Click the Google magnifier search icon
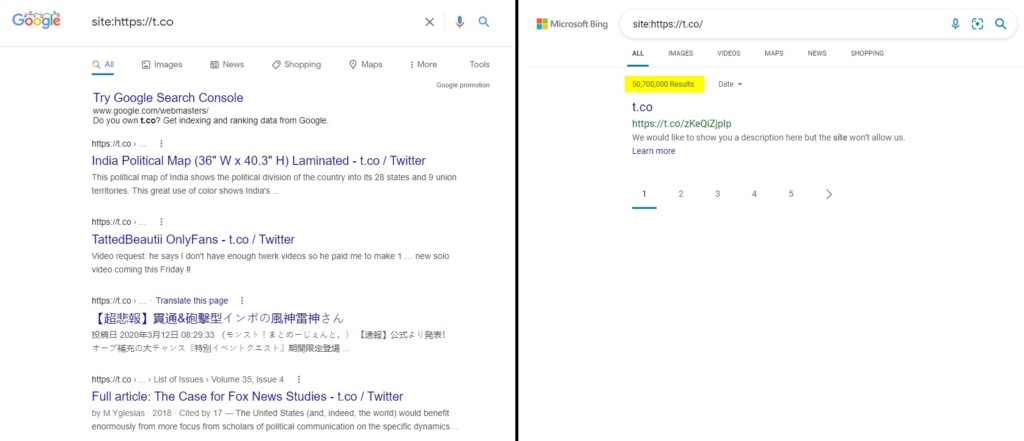The height and width of the screenshot is (441, 1024). click(x=484, y=22)
